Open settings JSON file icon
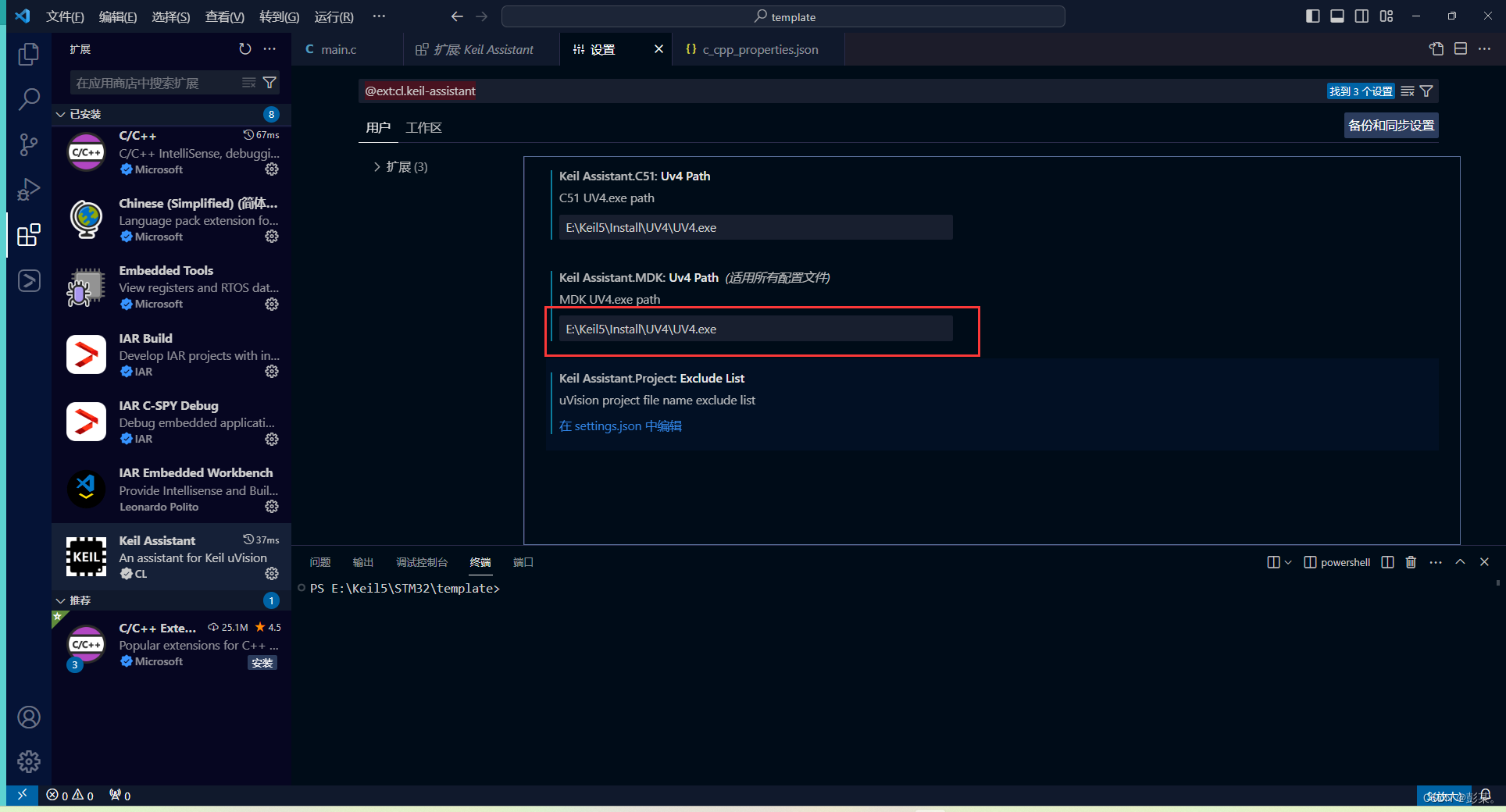The image size is (1506, 812). [1436, 49]
